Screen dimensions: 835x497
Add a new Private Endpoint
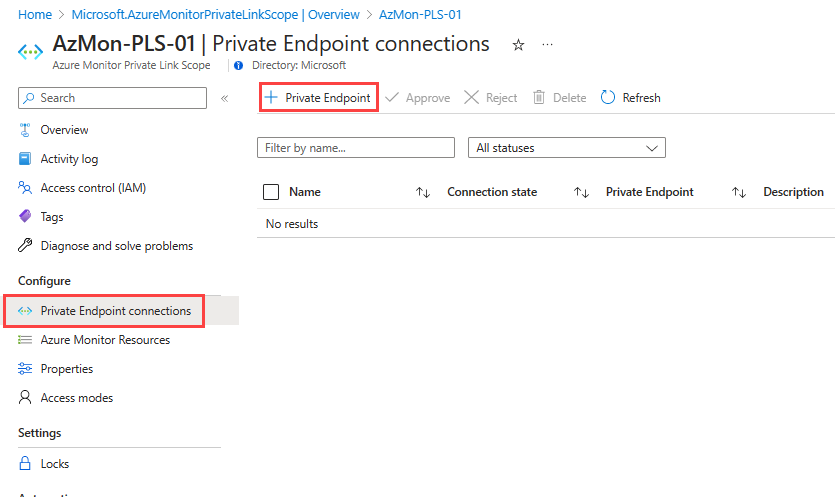pos(318,97)
